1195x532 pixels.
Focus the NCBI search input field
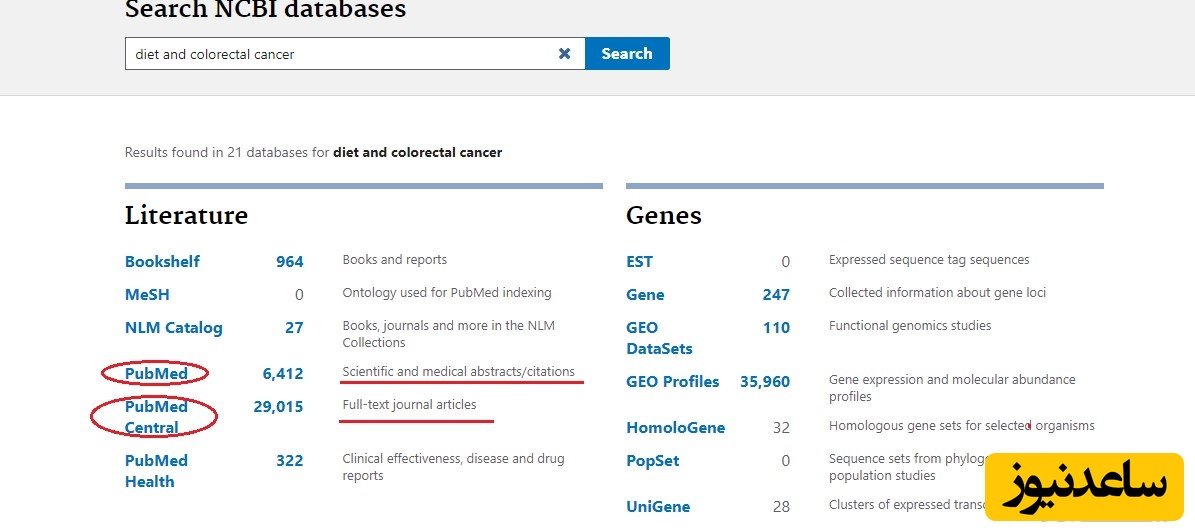[x=340, y=54]
